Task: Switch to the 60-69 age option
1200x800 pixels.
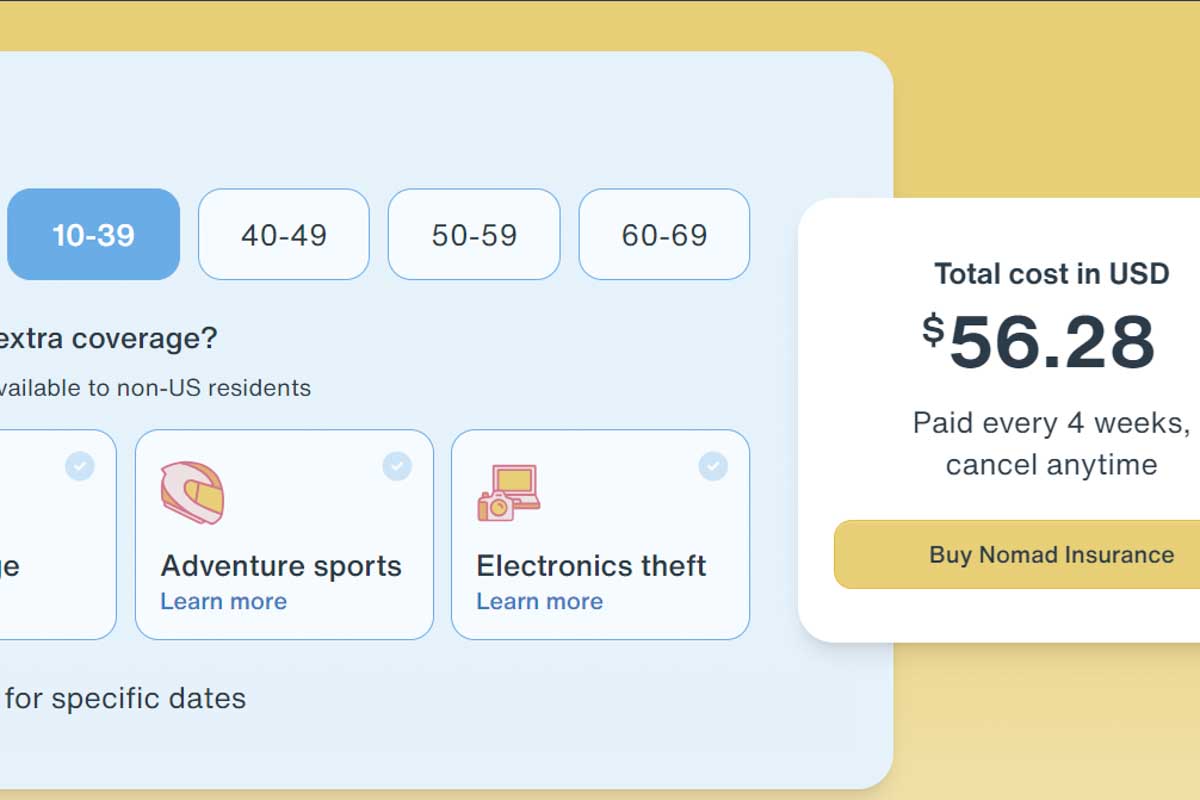Action: [664, 235]
